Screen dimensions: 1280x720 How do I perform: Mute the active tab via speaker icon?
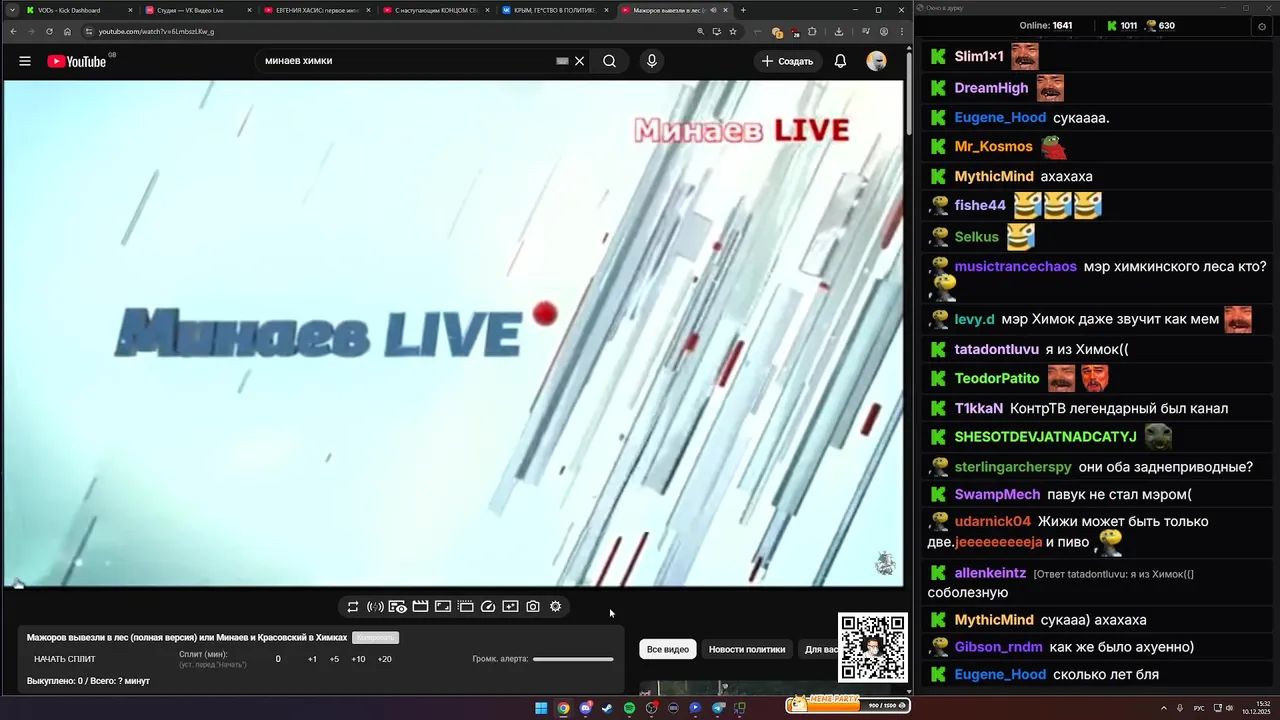point(713,10)
